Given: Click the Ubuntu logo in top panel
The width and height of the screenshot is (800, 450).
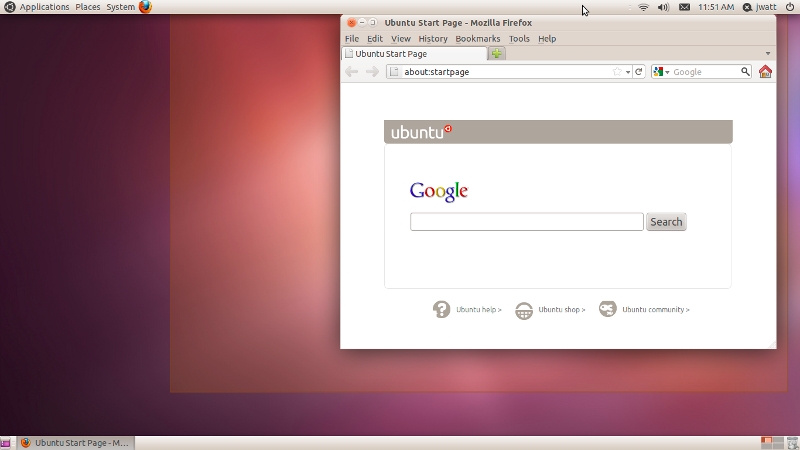Looking at the screenshot, I should pyautogui.click(x=10, y=7).
